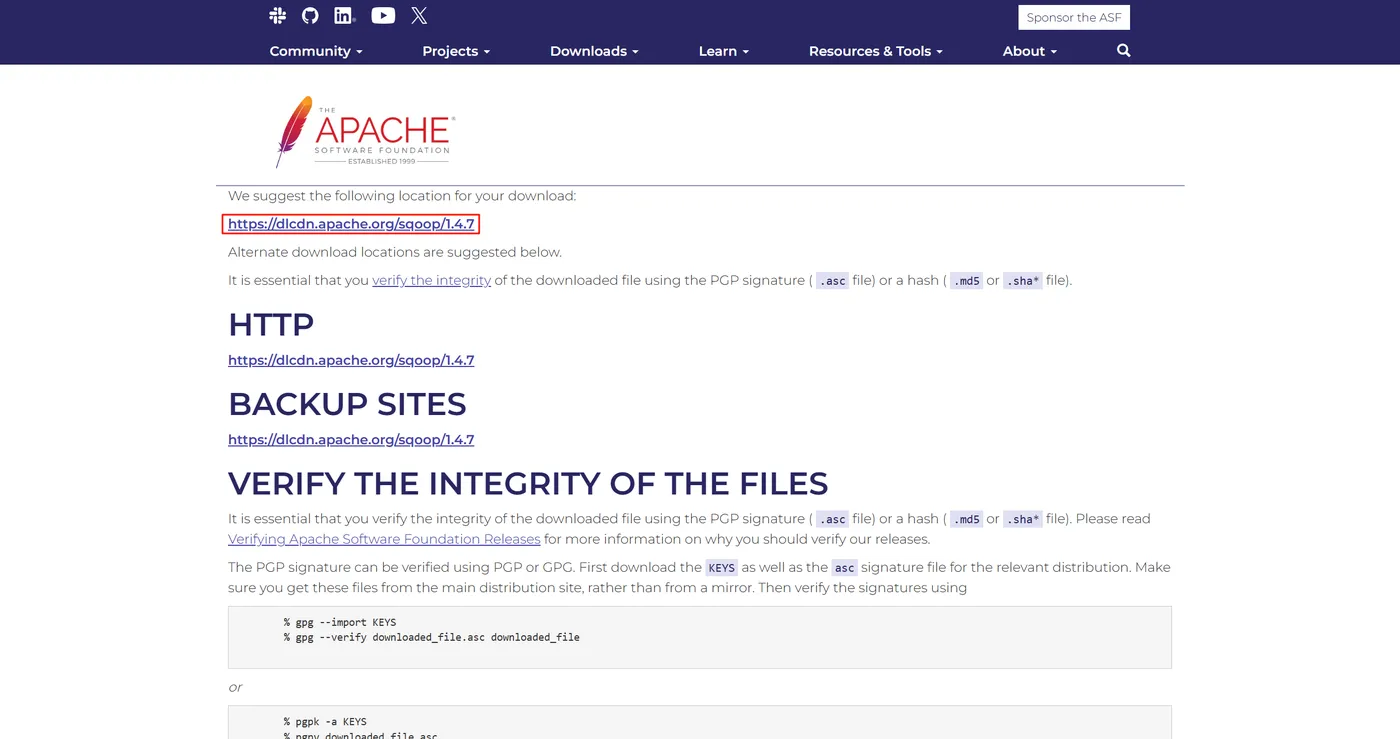1400x739 pixels.
Task: Open the LinkedIn icon link
Action: pos(345,15)
